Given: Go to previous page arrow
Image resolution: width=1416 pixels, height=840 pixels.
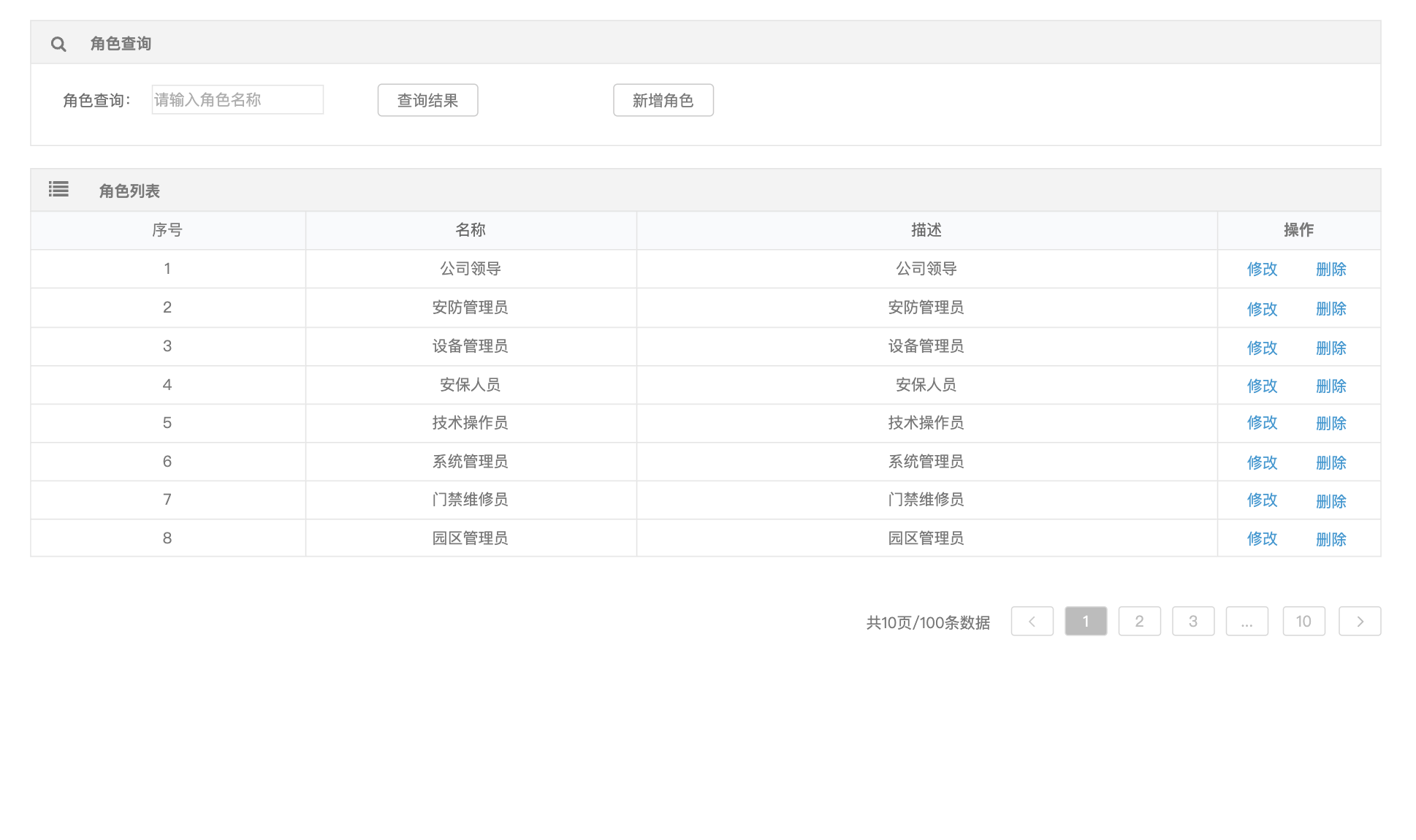Looking at the screenshot, I should (x=1032, y=622).
